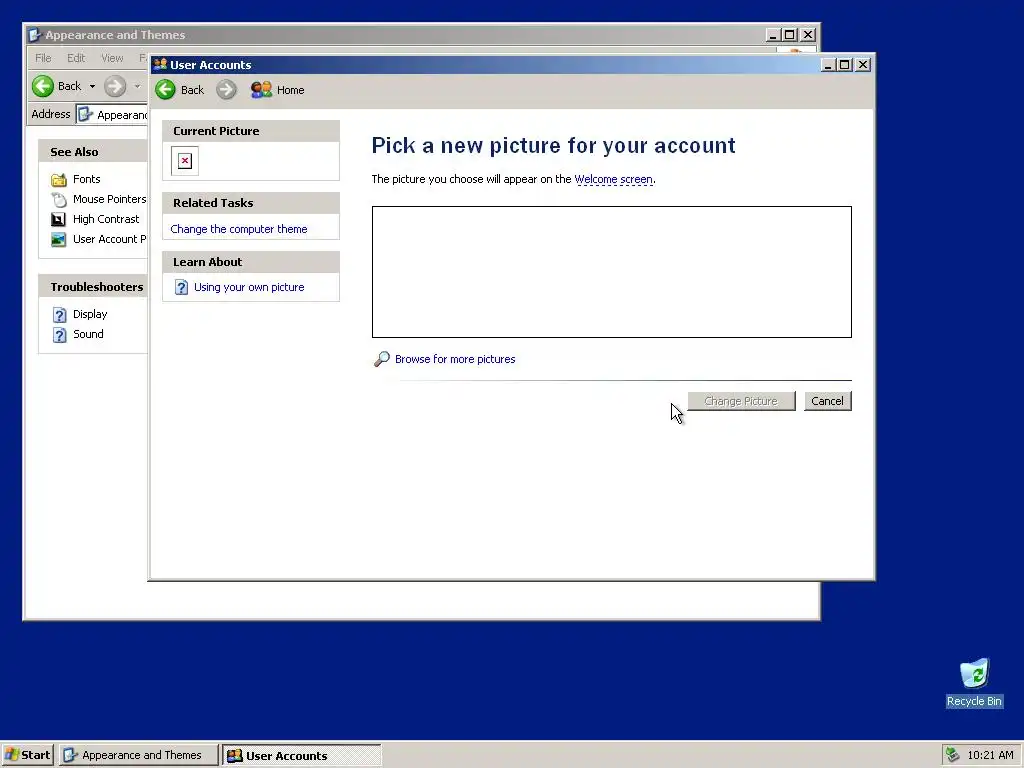The height and width of the screenshot is (768, 1024).
Task: Cancel picking a new picture
Action: tap(827, 401)
